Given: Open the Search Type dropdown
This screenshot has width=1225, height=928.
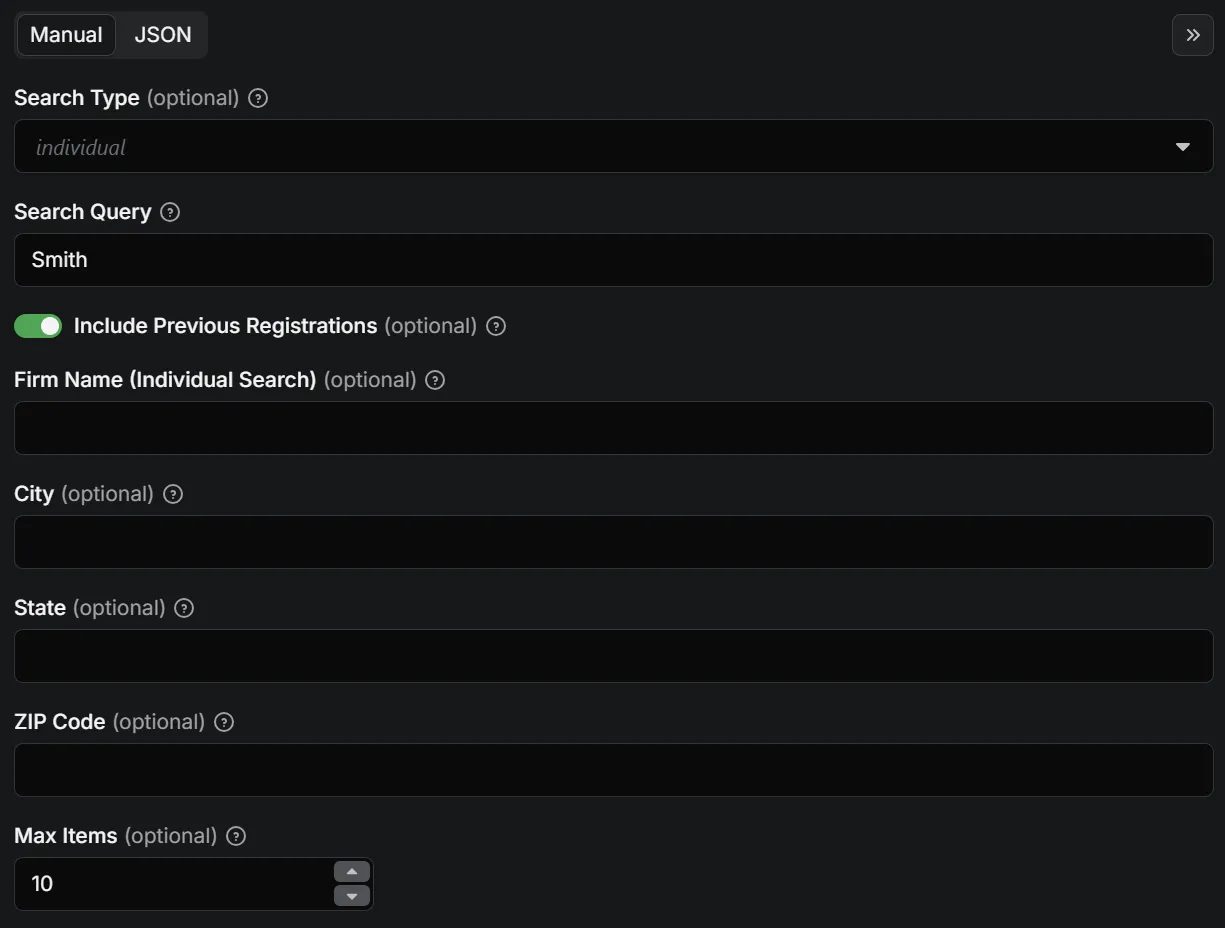Looking at the screenshot, I should coord(613,147).
